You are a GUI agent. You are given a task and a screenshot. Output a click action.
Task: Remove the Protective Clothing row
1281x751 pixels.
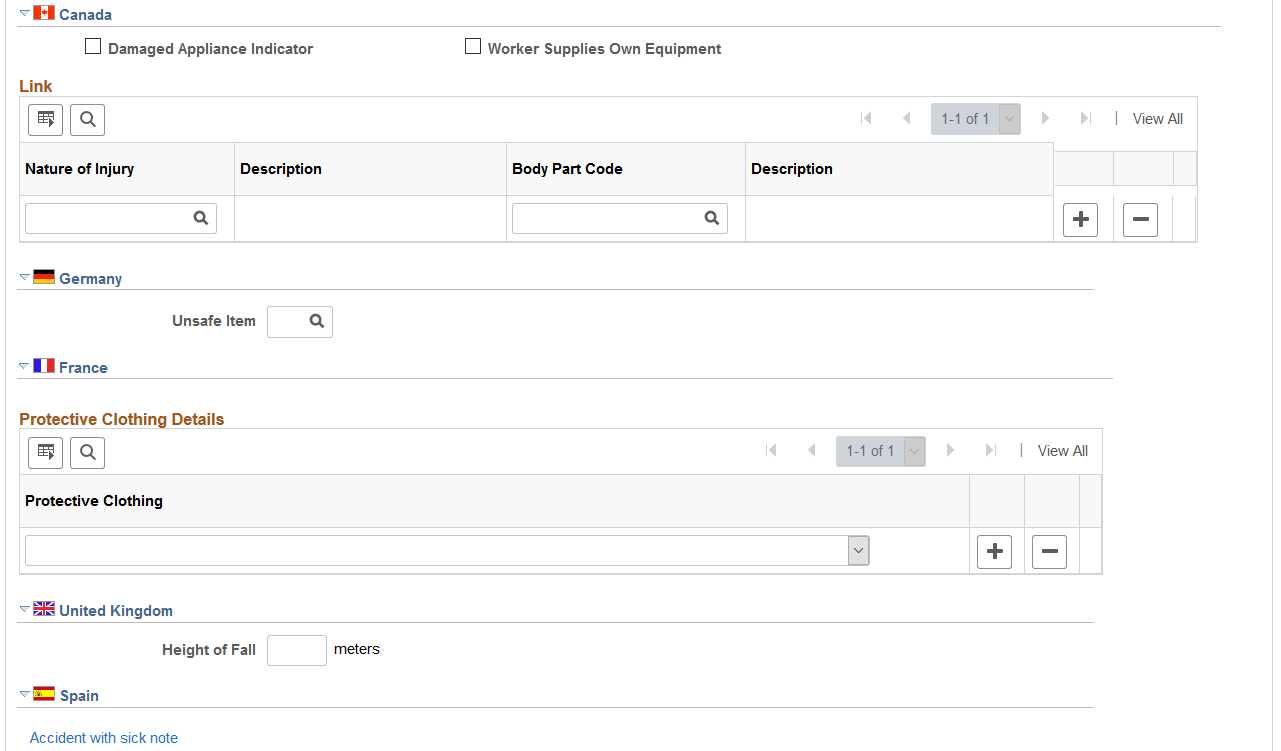1049,552
